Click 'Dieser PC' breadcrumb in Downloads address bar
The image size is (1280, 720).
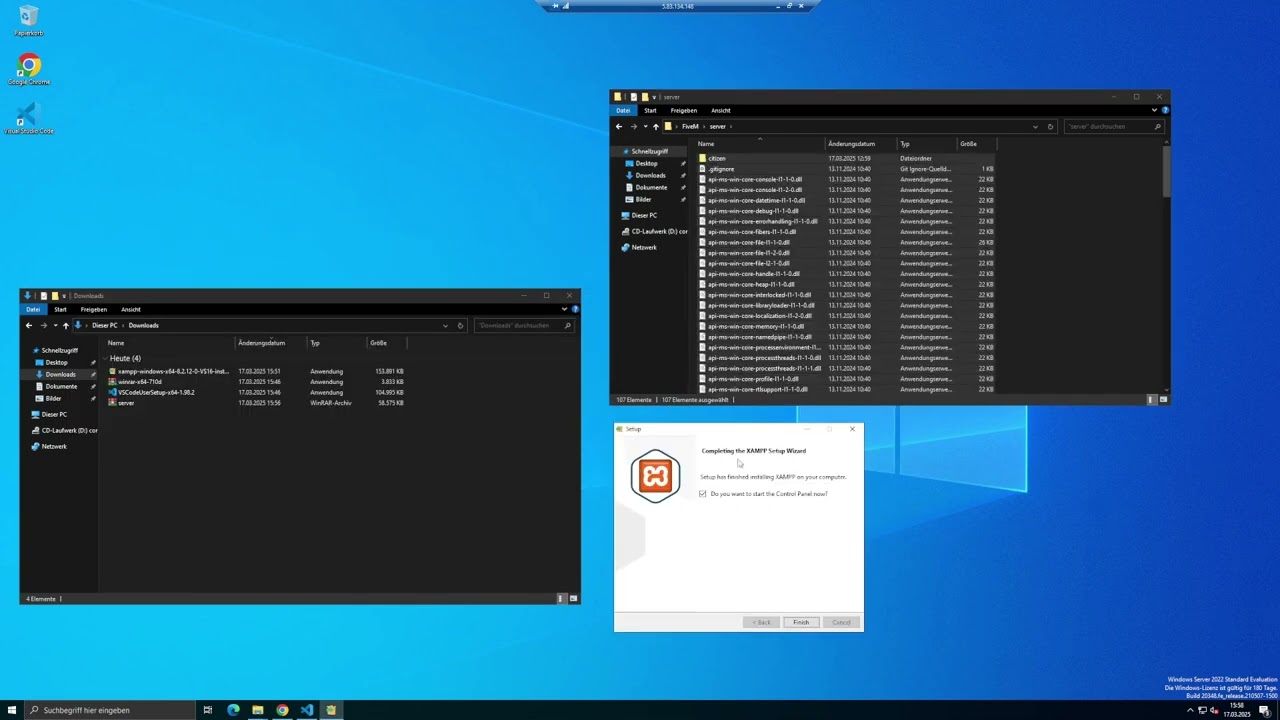105,325
